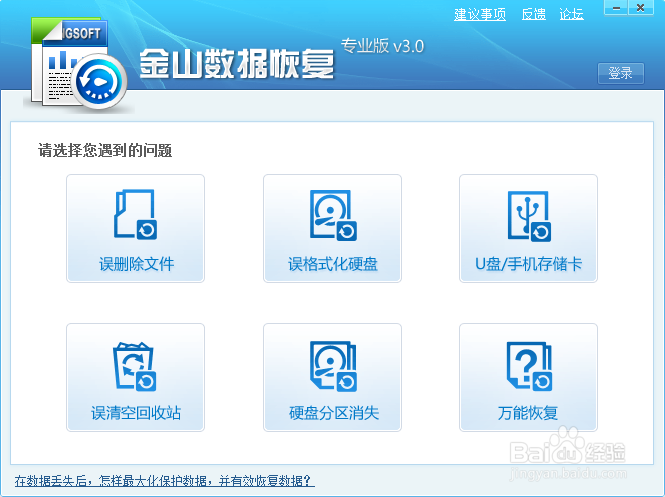Open the 误删除文件 recovery option
665x497 pixels.
[x=135, y=228]
